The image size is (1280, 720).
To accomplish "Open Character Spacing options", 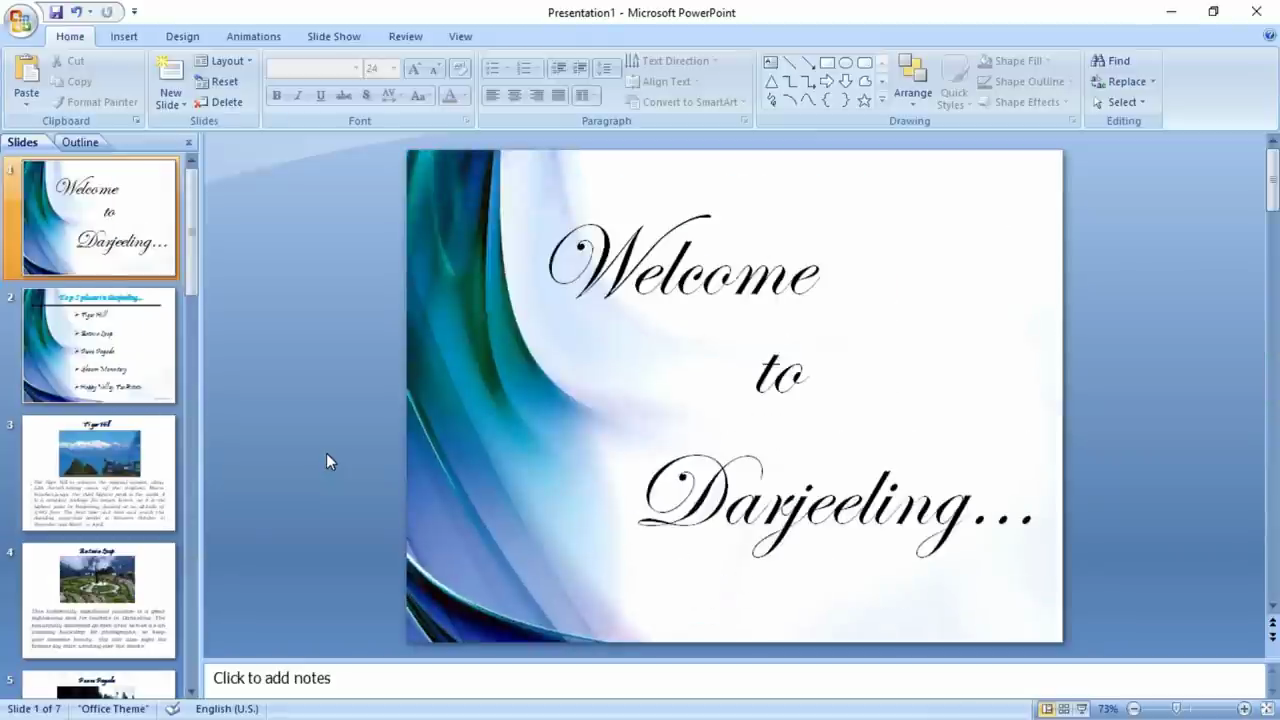I will [390, 96].
